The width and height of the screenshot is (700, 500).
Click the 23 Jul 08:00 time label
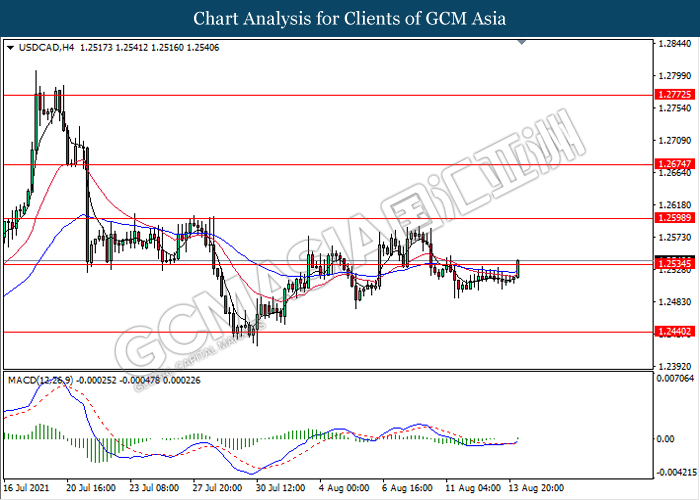pyautogui.click(x=154, y=488)
